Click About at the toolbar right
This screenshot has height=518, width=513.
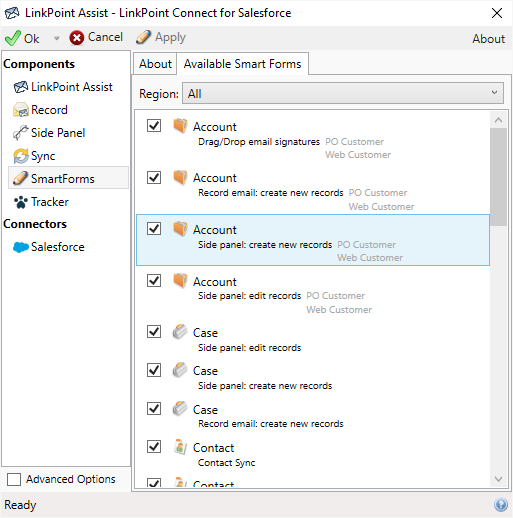(x=488, y=39)
